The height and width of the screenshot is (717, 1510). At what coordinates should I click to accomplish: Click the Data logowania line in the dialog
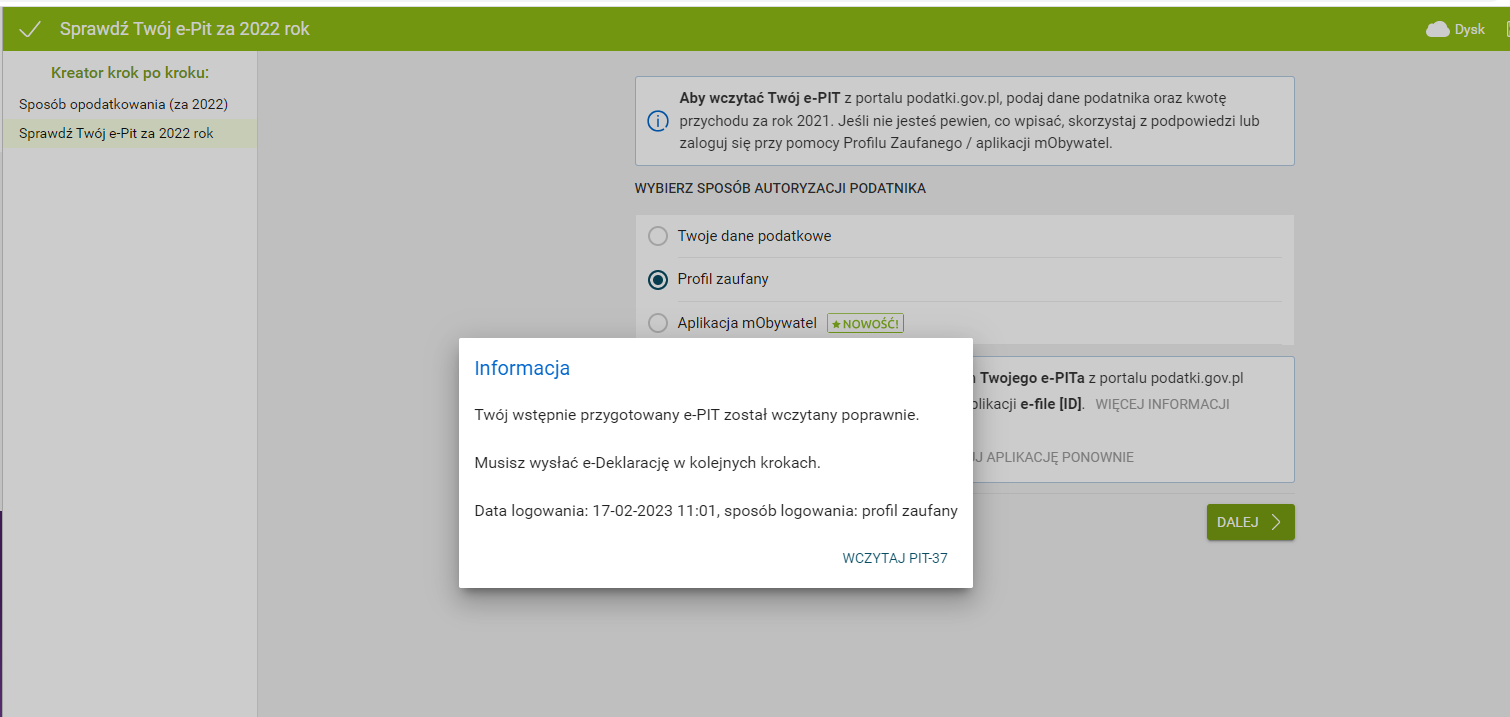(x=715, y=511)
